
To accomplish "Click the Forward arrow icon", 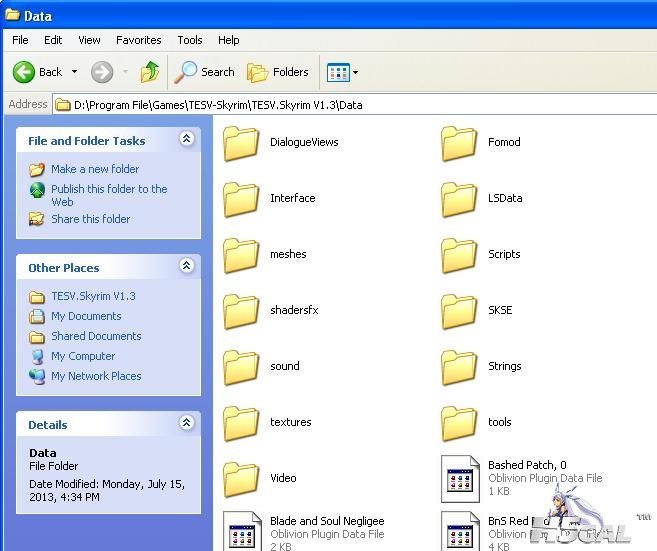I will click(102, 72).
